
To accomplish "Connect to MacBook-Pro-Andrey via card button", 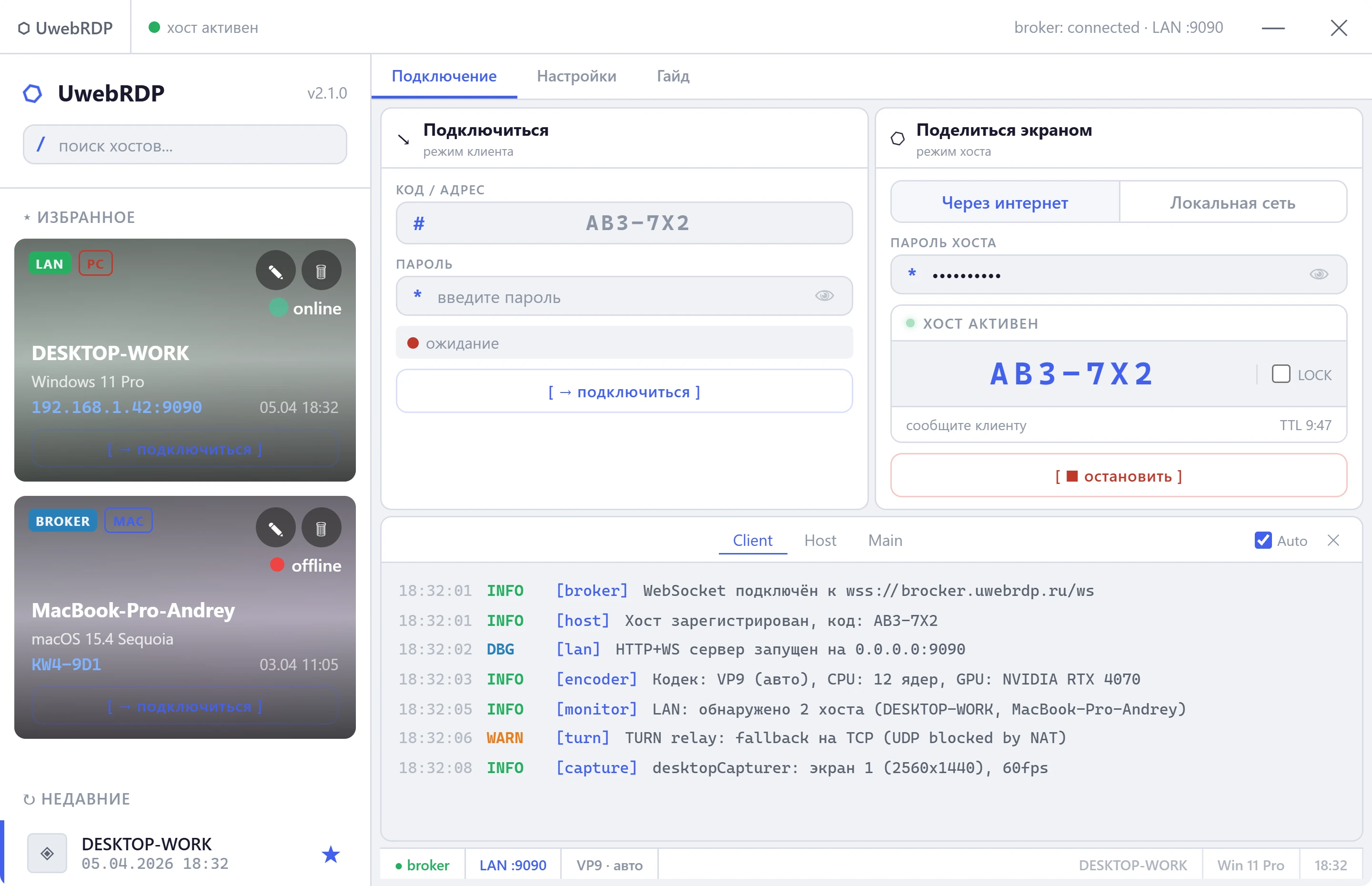I will (185, 706).
